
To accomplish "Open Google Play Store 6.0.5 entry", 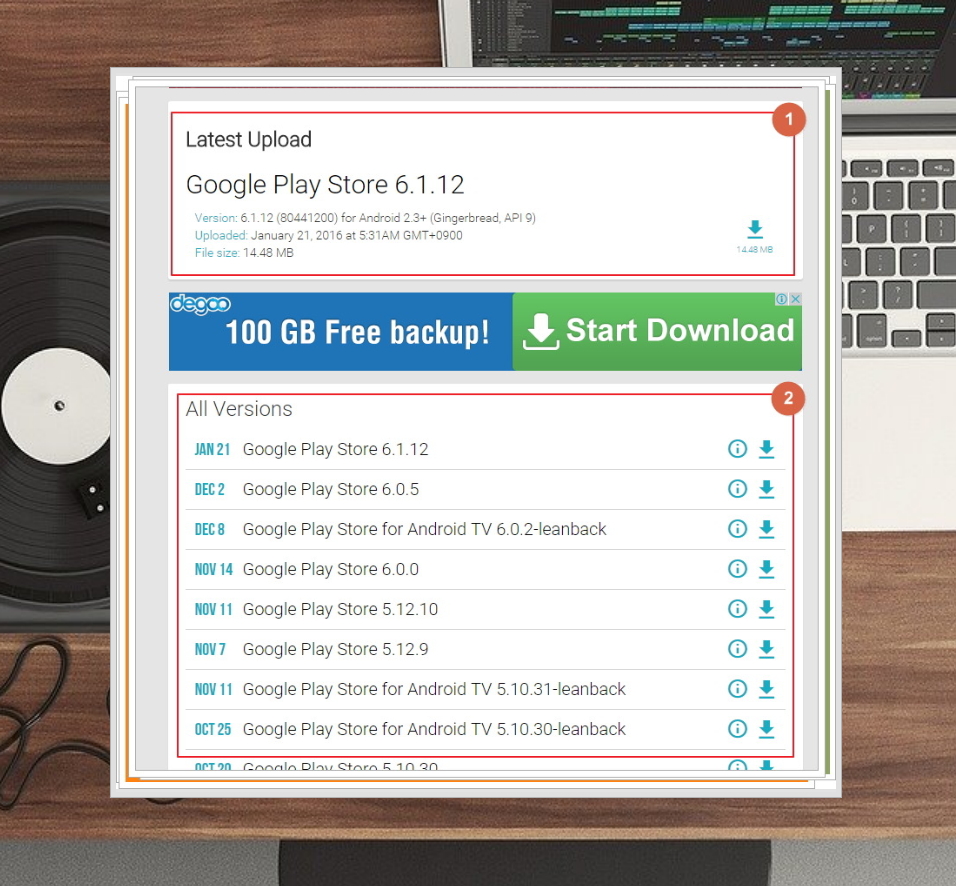I will tap(330, 489).
